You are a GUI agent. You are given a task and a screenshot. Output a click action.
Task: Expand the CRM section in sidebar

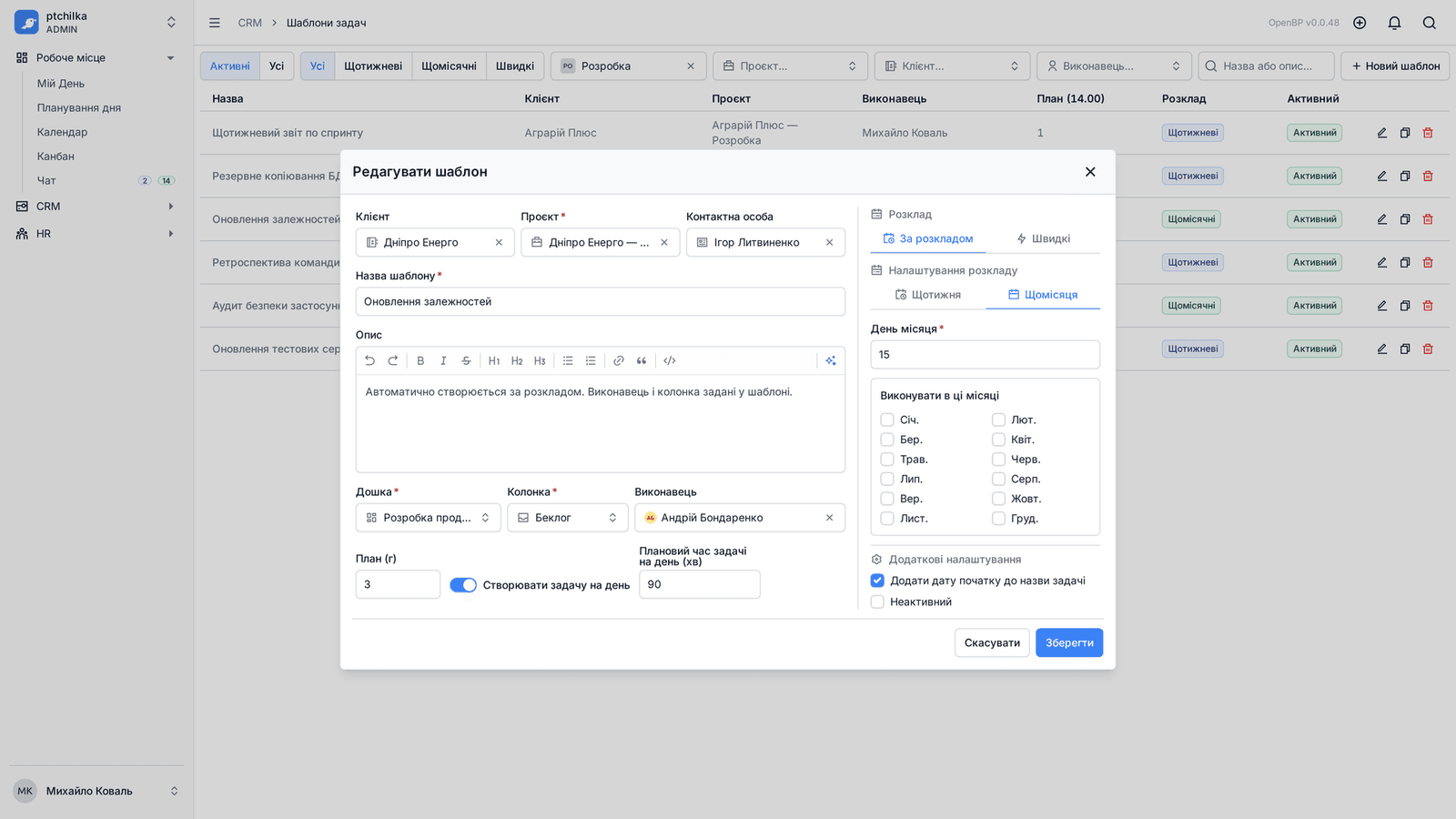(x=96, y=207)
